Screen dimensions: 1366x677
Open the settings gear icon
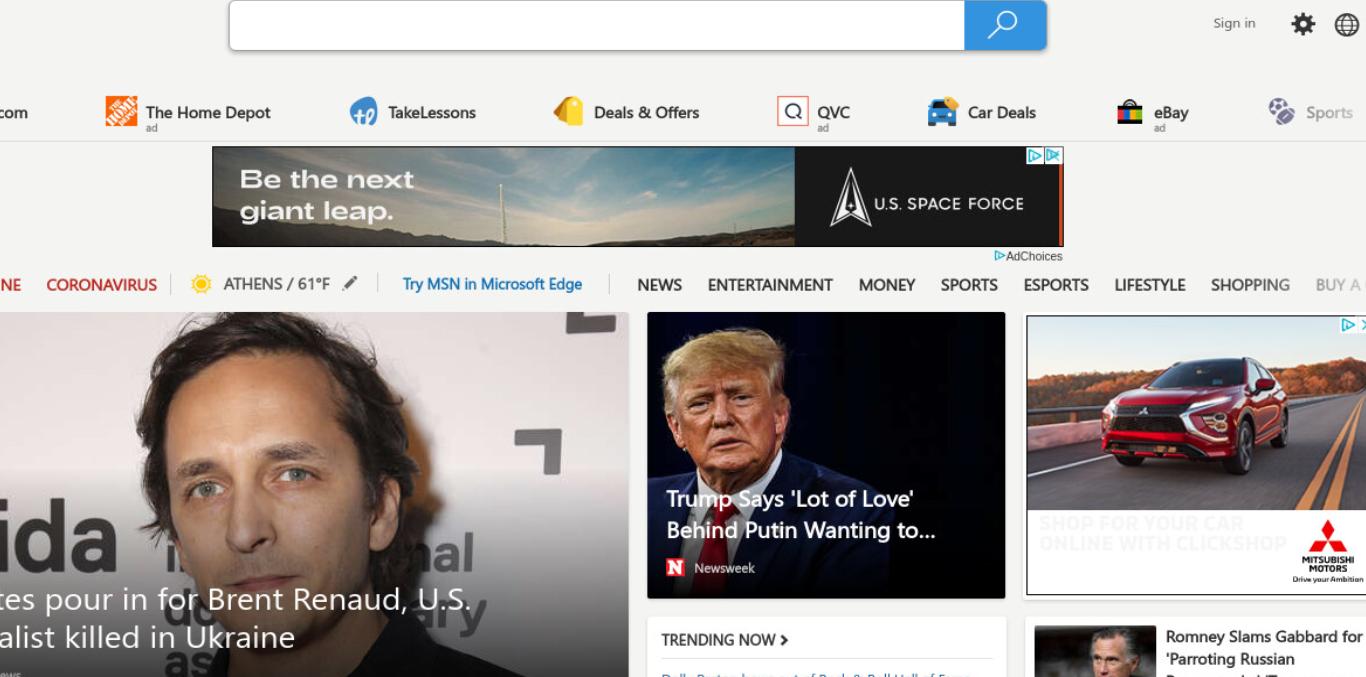click(1303, 24)
